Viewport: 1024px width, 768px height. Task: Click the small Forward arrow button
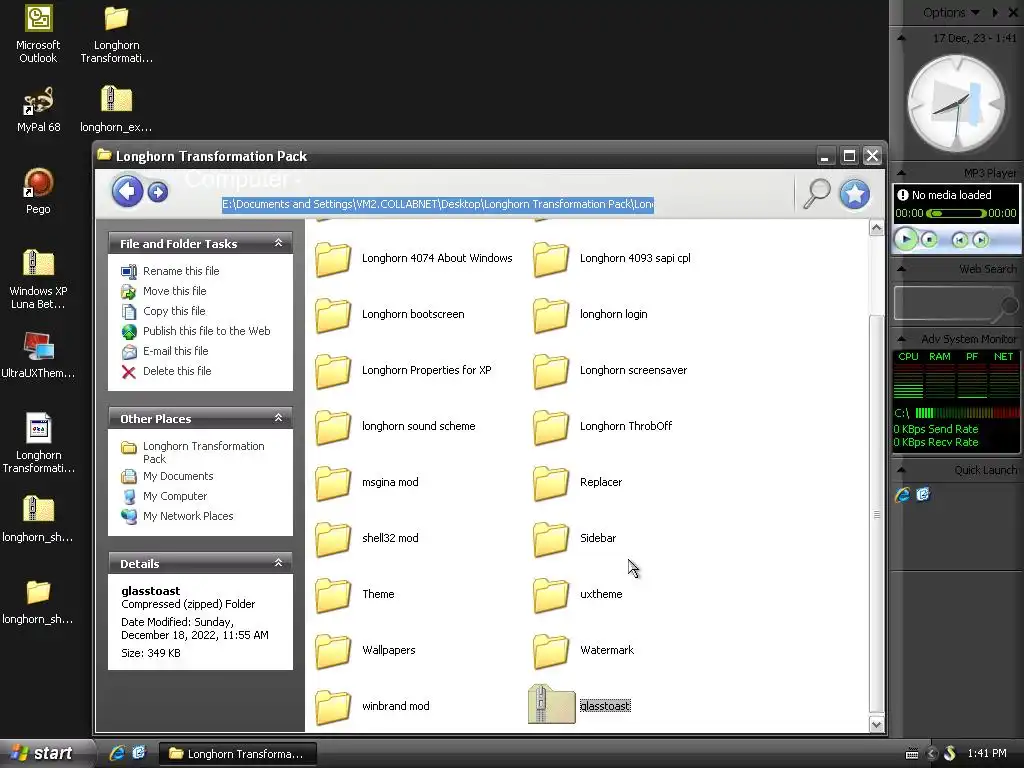tap(157, 192)
